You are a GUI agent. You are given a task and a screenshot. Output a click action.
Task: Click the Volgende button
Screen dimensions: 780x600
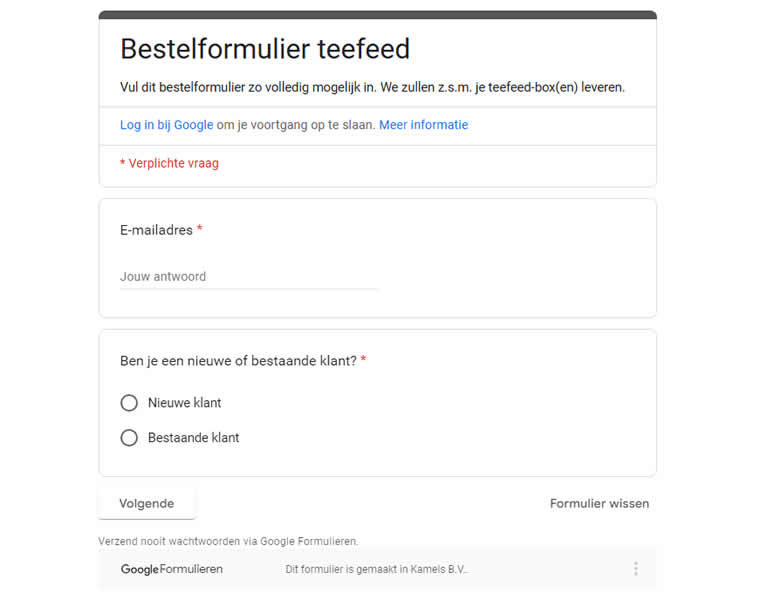[x=147, y=503]
